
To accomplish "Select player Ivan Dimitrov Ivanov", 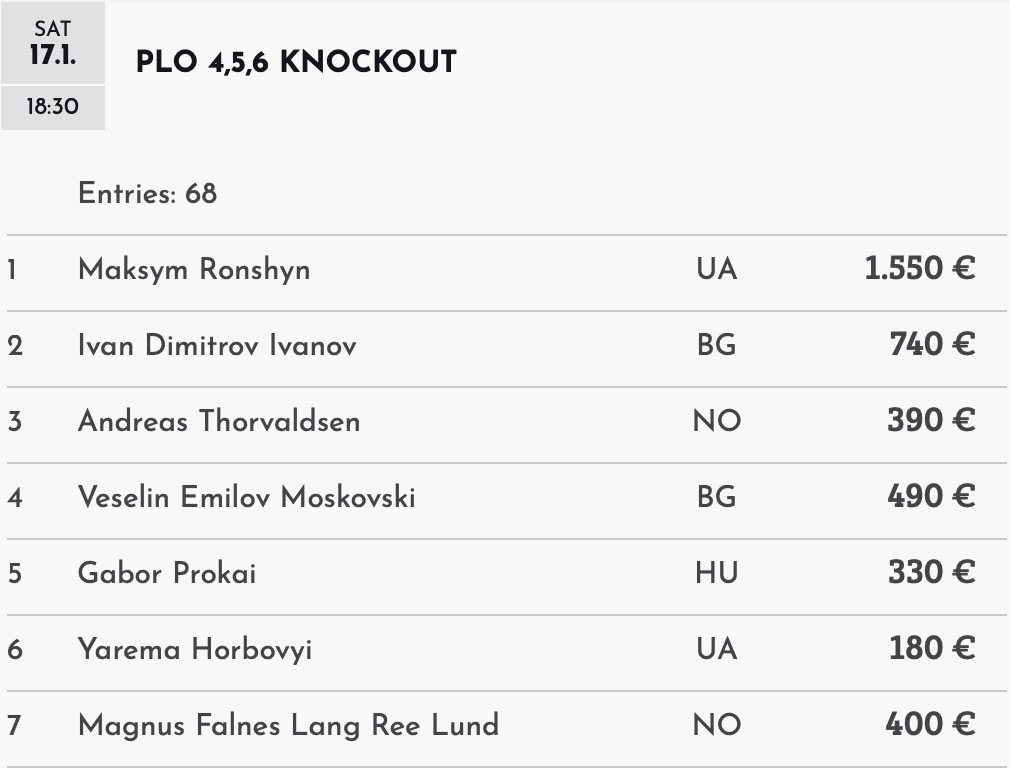I will (x=217, y=346).
